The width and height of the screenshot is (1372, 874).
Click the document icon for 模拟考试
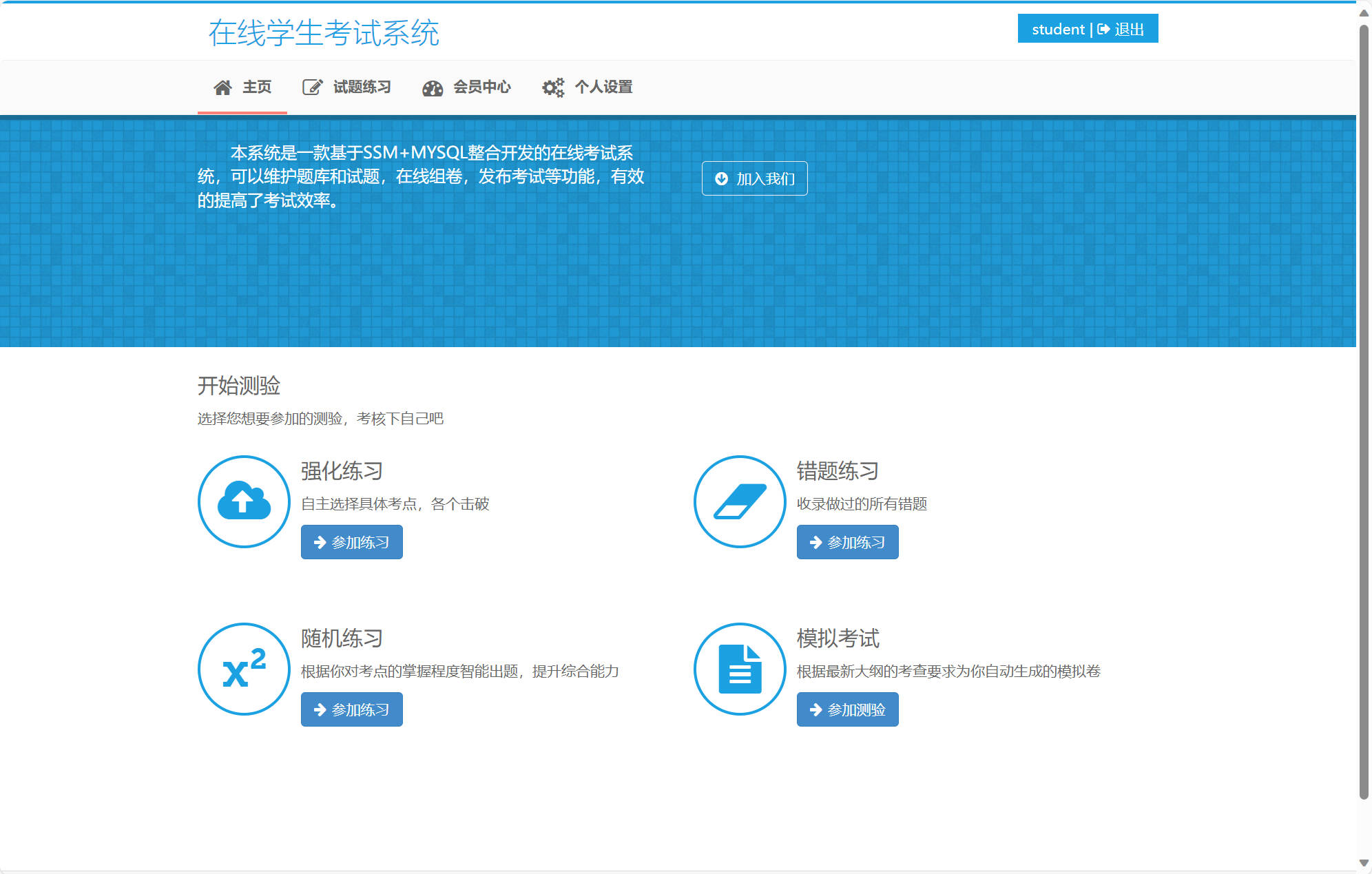click(739, 669)
